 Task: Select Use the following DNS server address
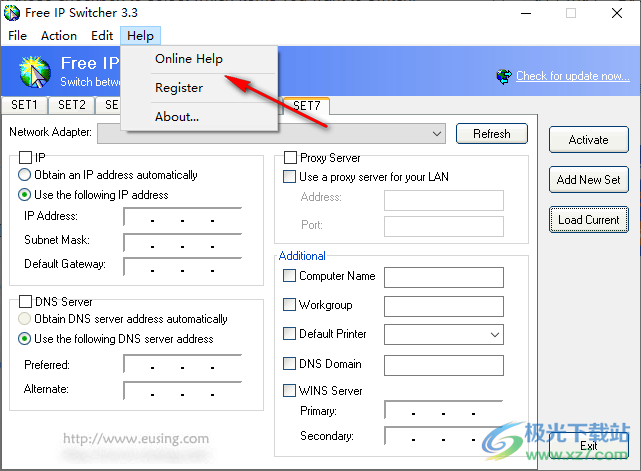25,339
